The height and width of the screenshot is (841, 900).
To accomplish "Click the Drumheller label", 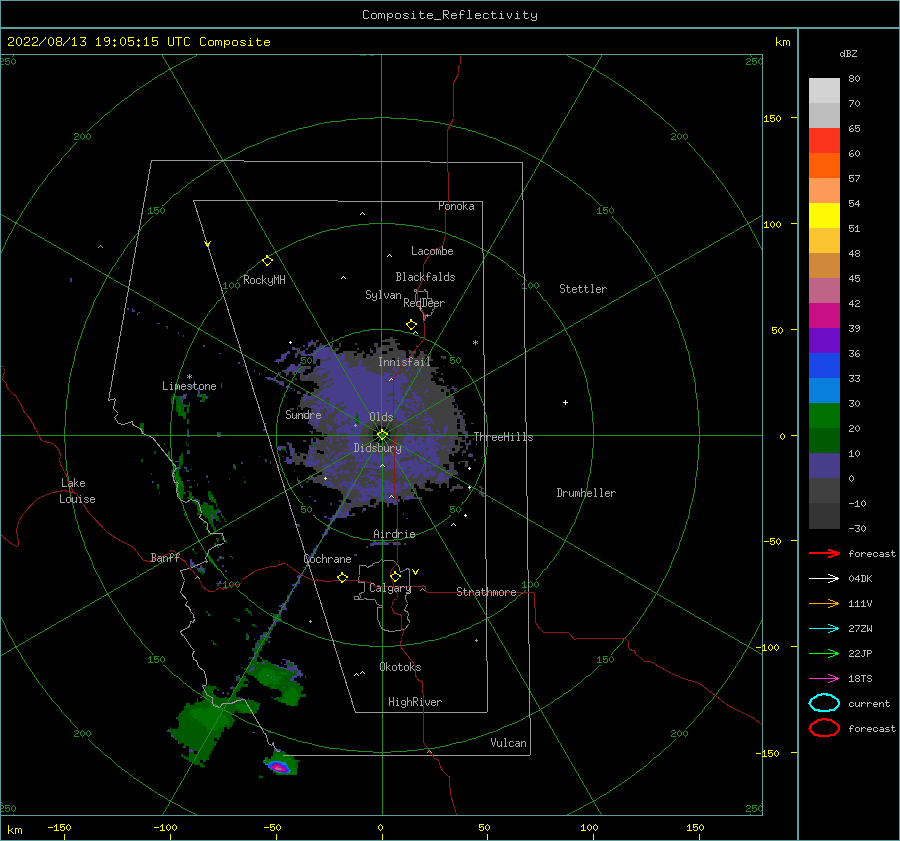I will click(x=586, y=493).
